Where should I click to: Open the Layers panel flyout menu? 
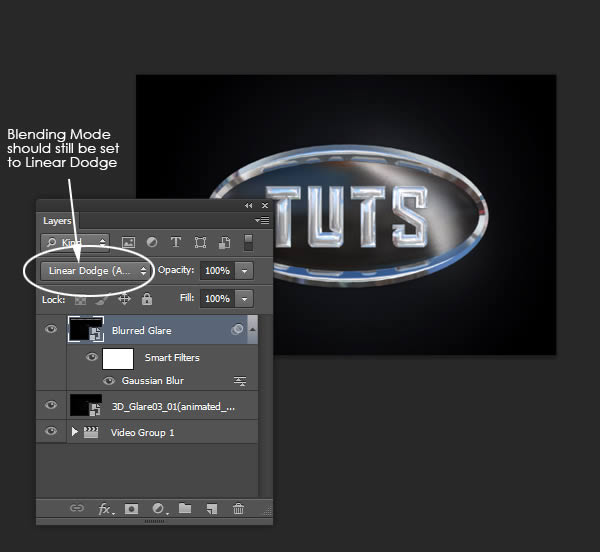pyautogui.click(x=262, y=221)
